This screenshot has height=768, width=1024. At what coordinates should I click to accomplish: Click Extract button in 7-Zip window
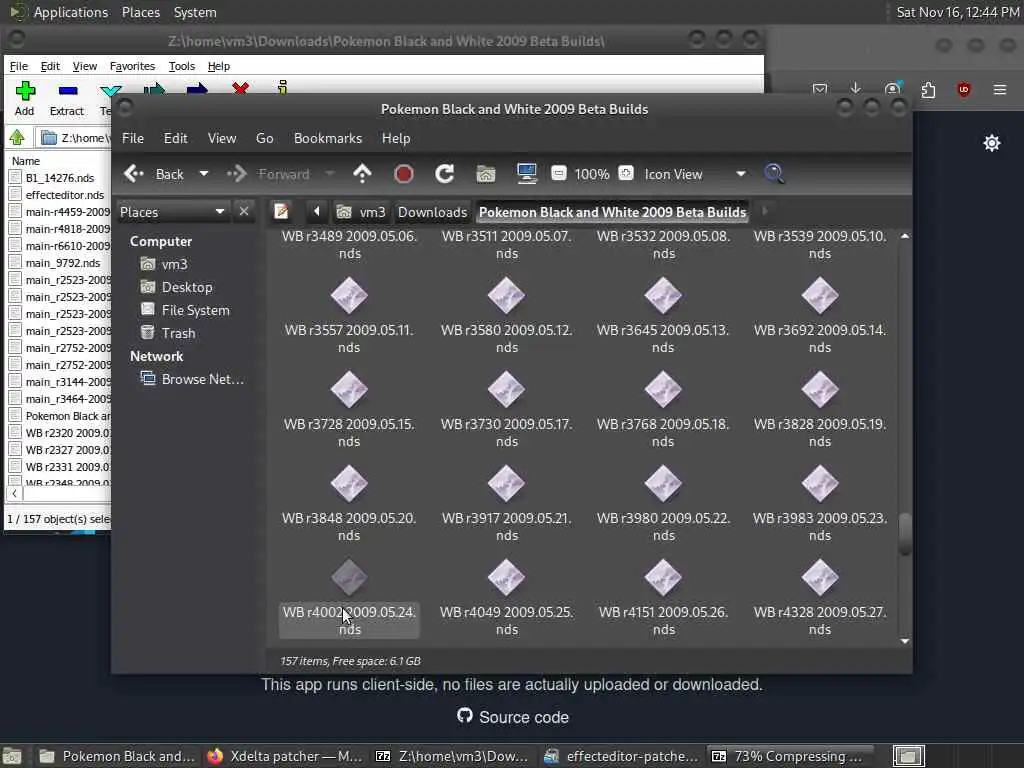(x=67, y=99)
